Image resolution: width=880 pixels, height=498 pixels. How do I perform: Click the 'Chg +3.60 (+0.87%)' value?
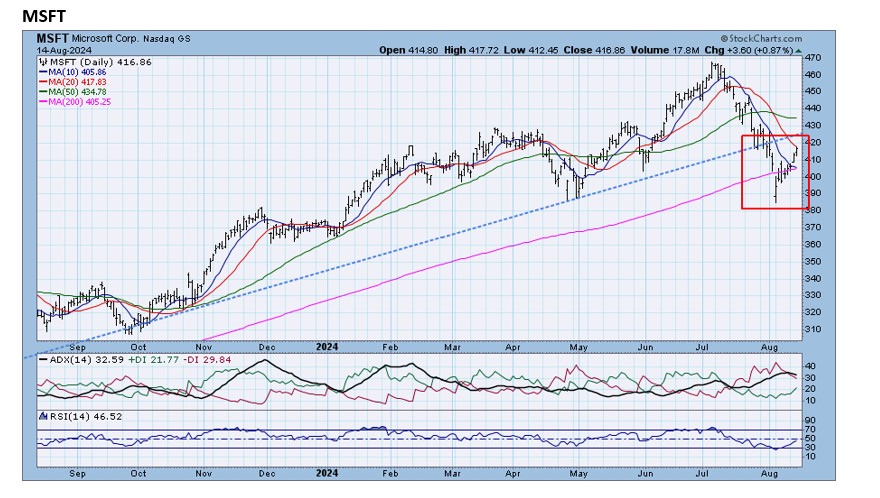[x=749, y=50]
